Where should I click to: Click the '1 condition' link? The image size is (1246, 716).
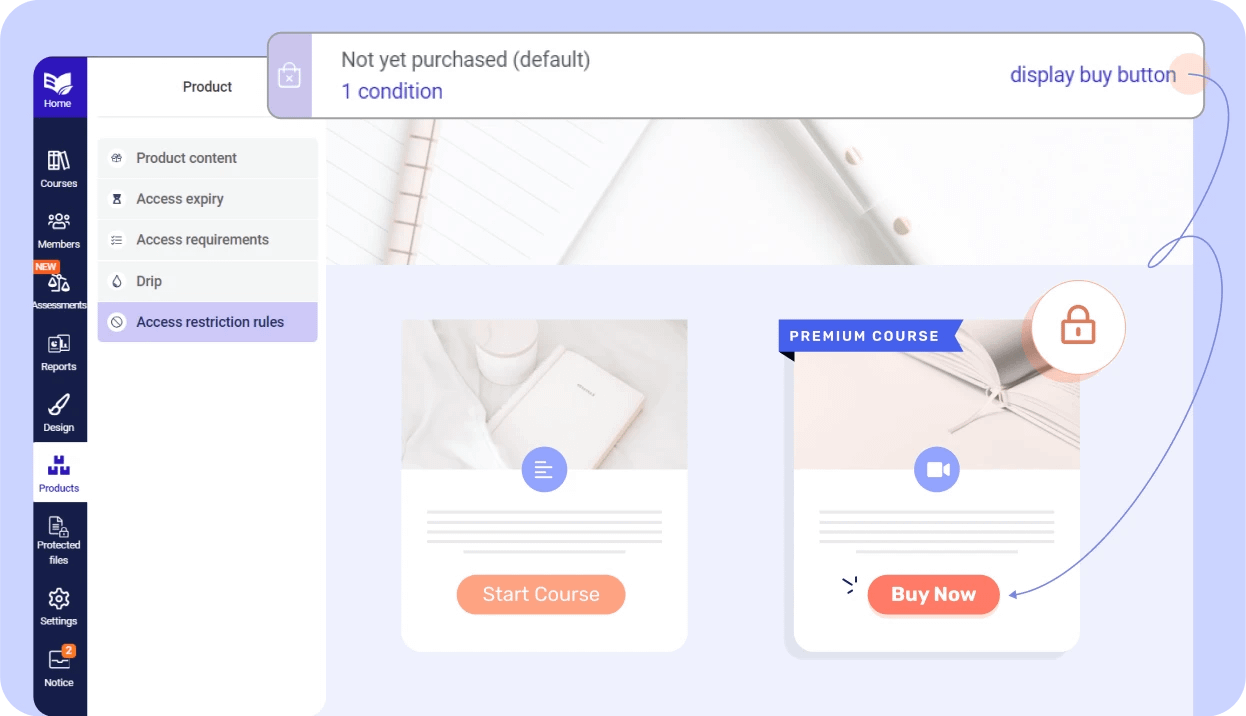coord(392,91)
